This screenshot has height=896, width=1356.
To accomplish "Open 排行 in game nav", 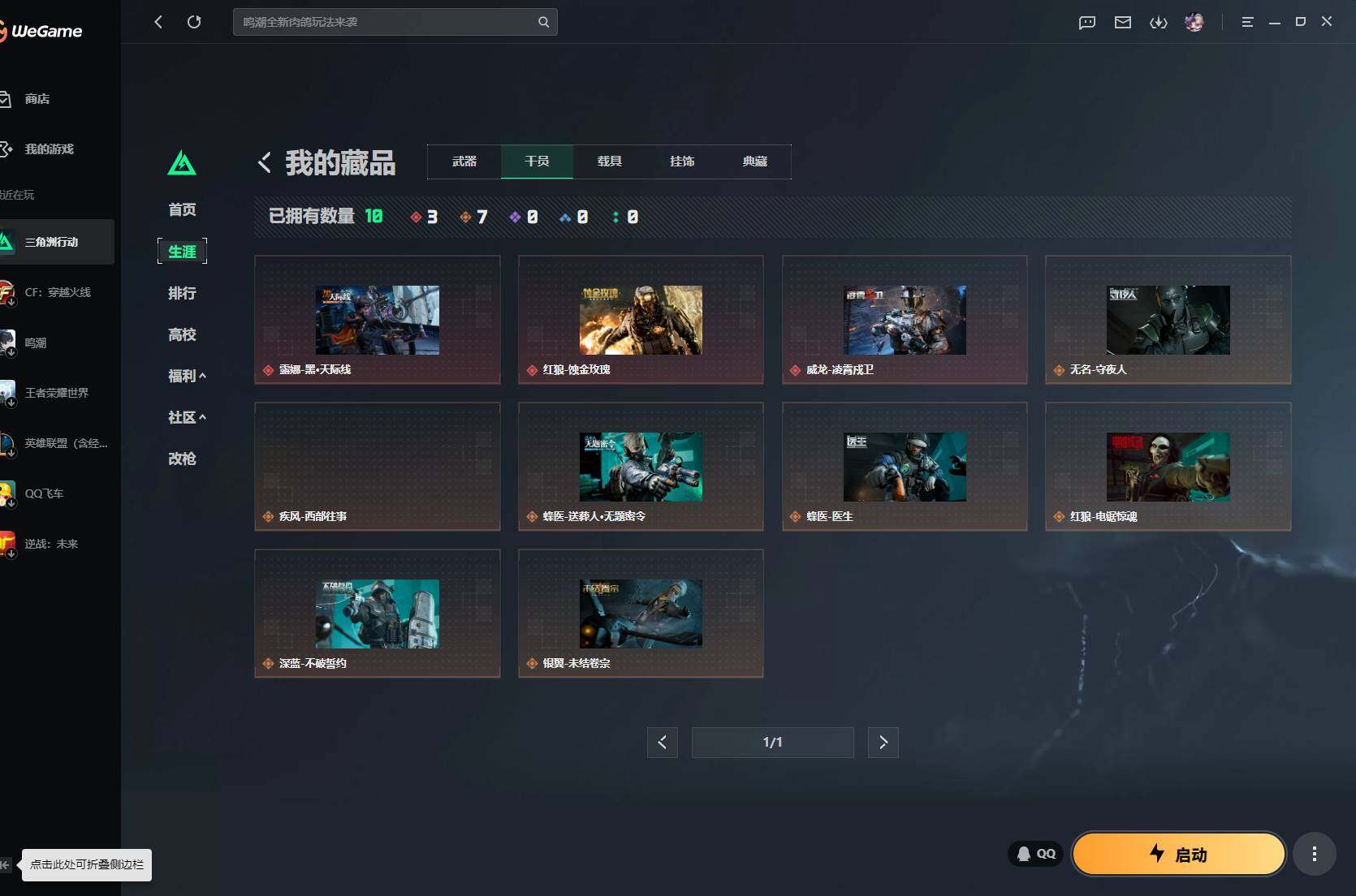I will (182, 293).
